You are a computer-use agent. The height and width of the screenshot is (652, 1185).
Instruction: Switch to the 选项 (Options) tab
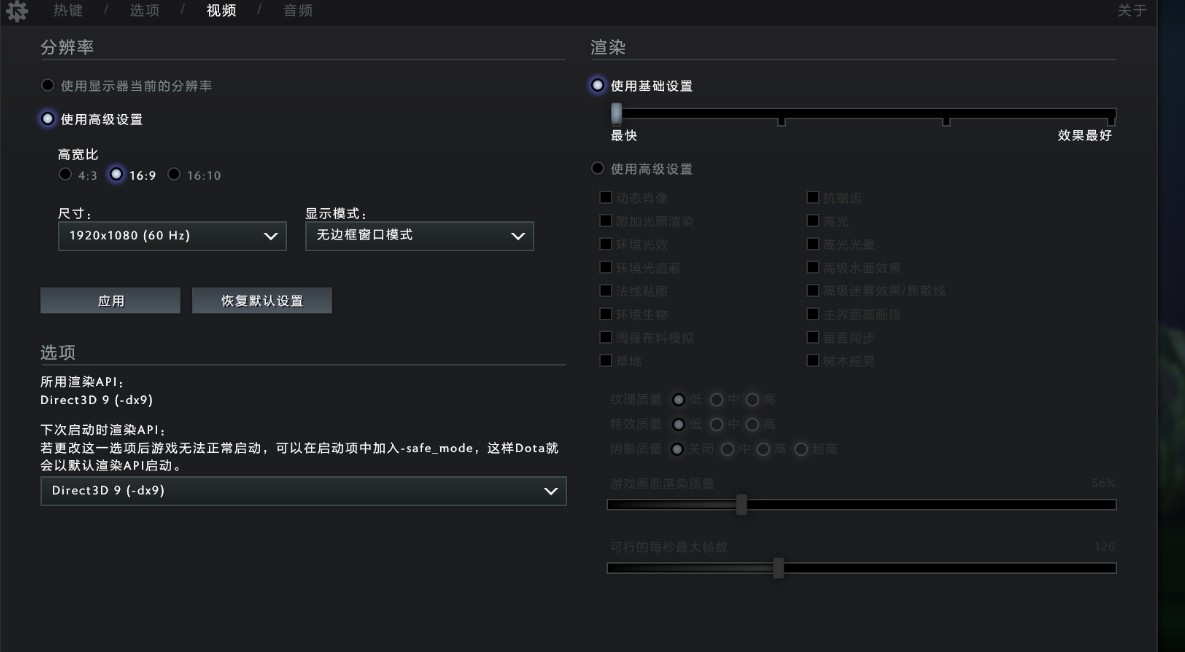(144, 11)
